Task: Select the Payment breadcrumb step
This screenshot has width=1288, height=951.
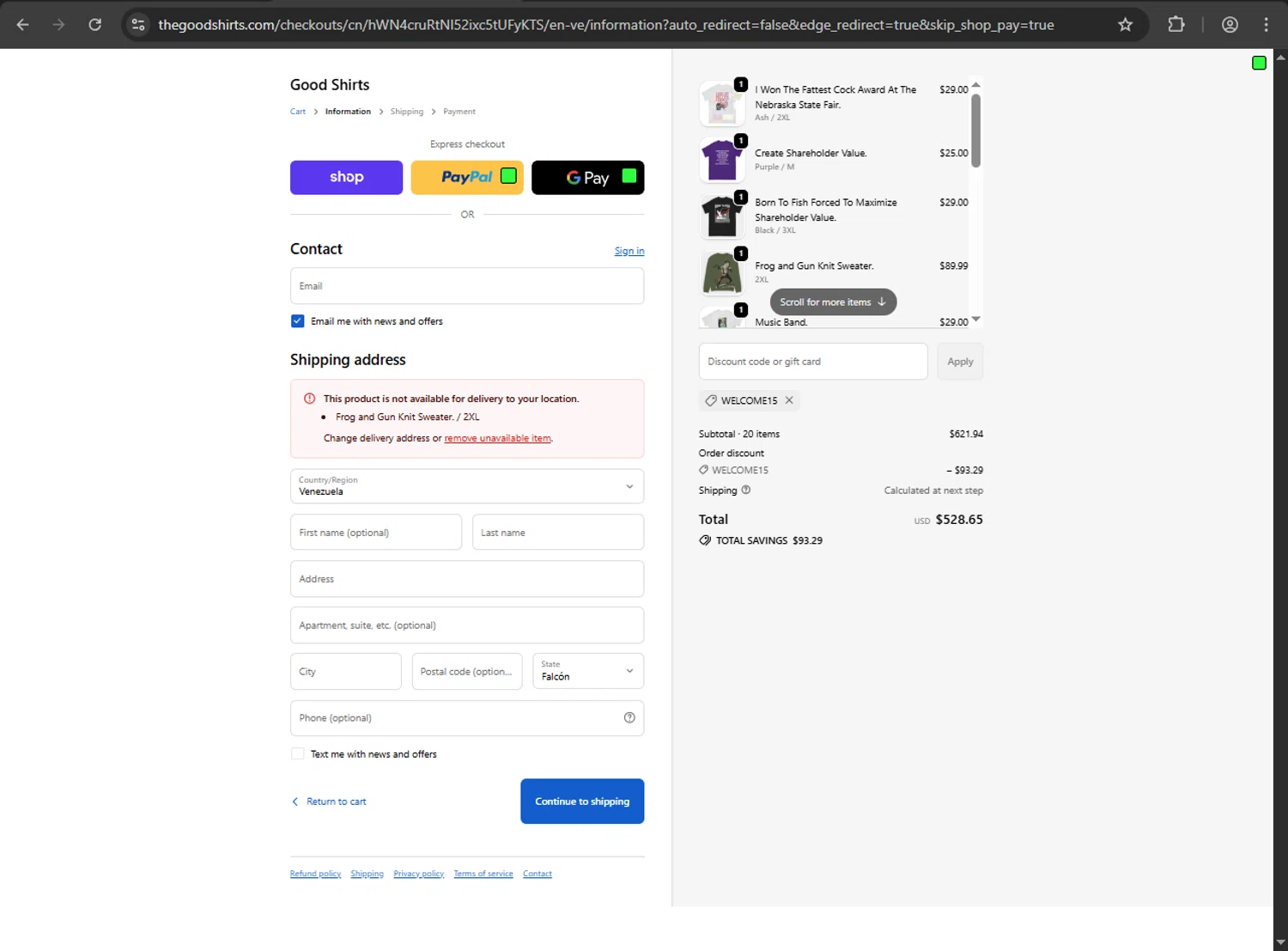Action: tap(459, 112)
